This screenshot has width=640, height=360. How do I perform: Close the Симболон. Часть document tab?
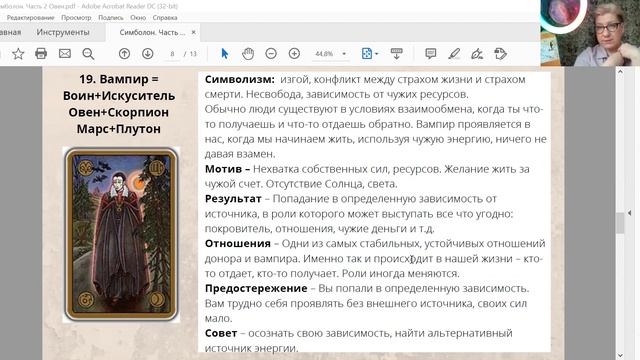click(x=193, y=32)
